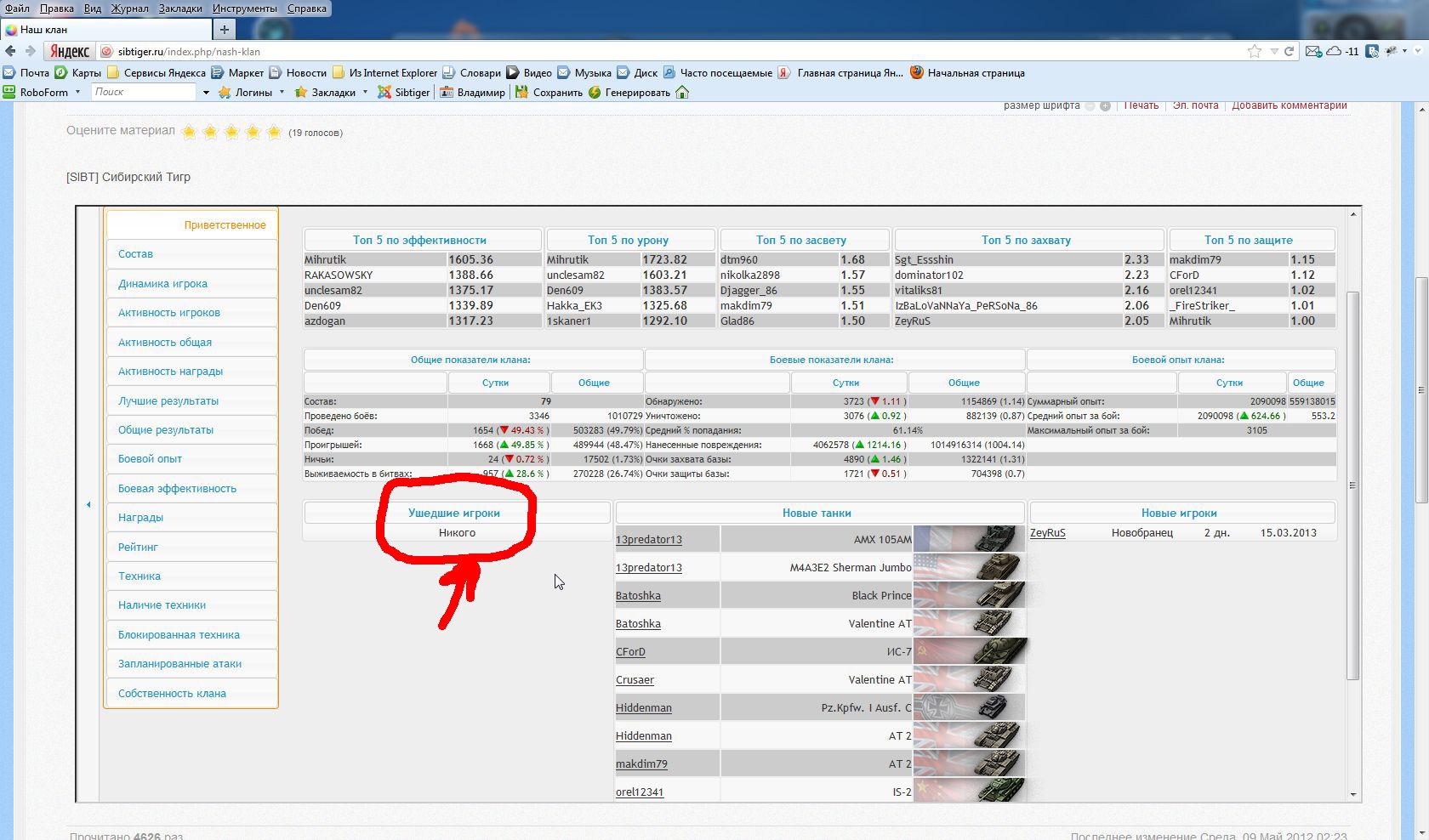Screen dimensions: 1429x840
Task: Go back with the browser back arrow
Action: point(11,51)
